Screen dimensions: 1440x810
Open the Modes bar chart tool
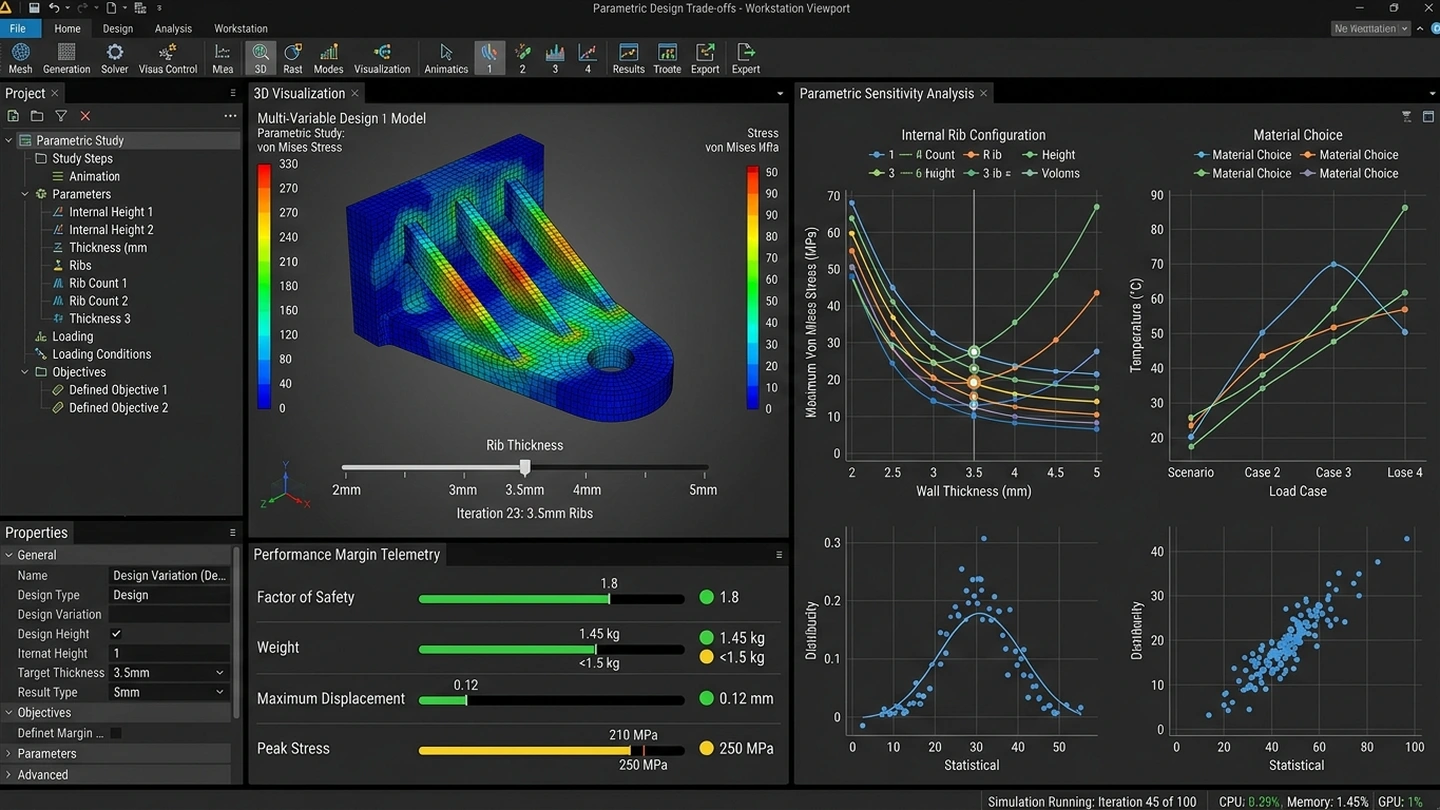click(328, 59)
